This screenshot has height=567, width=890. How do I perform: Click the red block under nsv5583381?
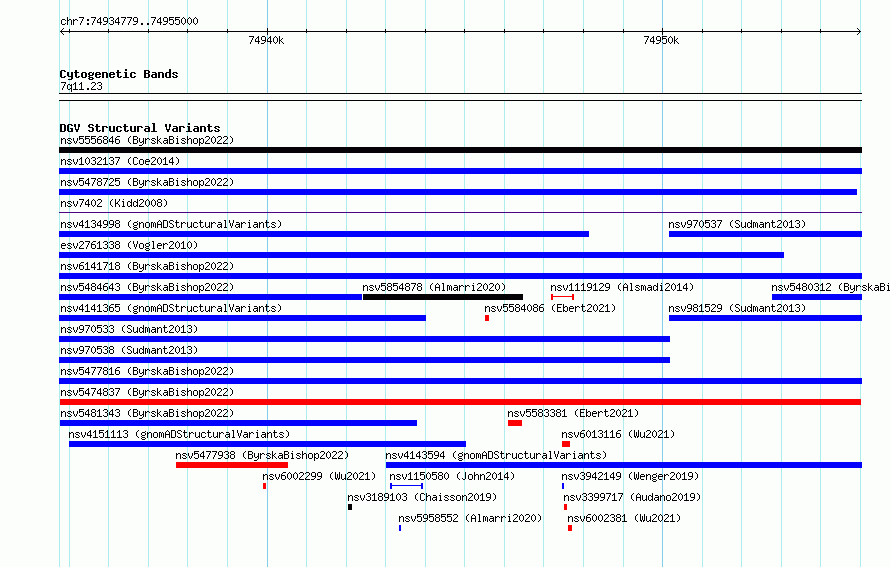[x=515, y=423]
